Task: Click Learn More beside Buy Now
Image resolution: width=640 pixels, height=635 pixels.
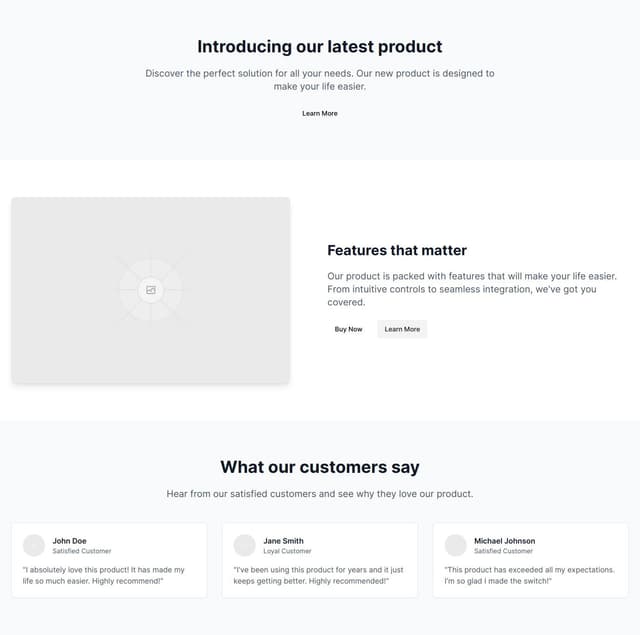Action: tap(402, 329)
